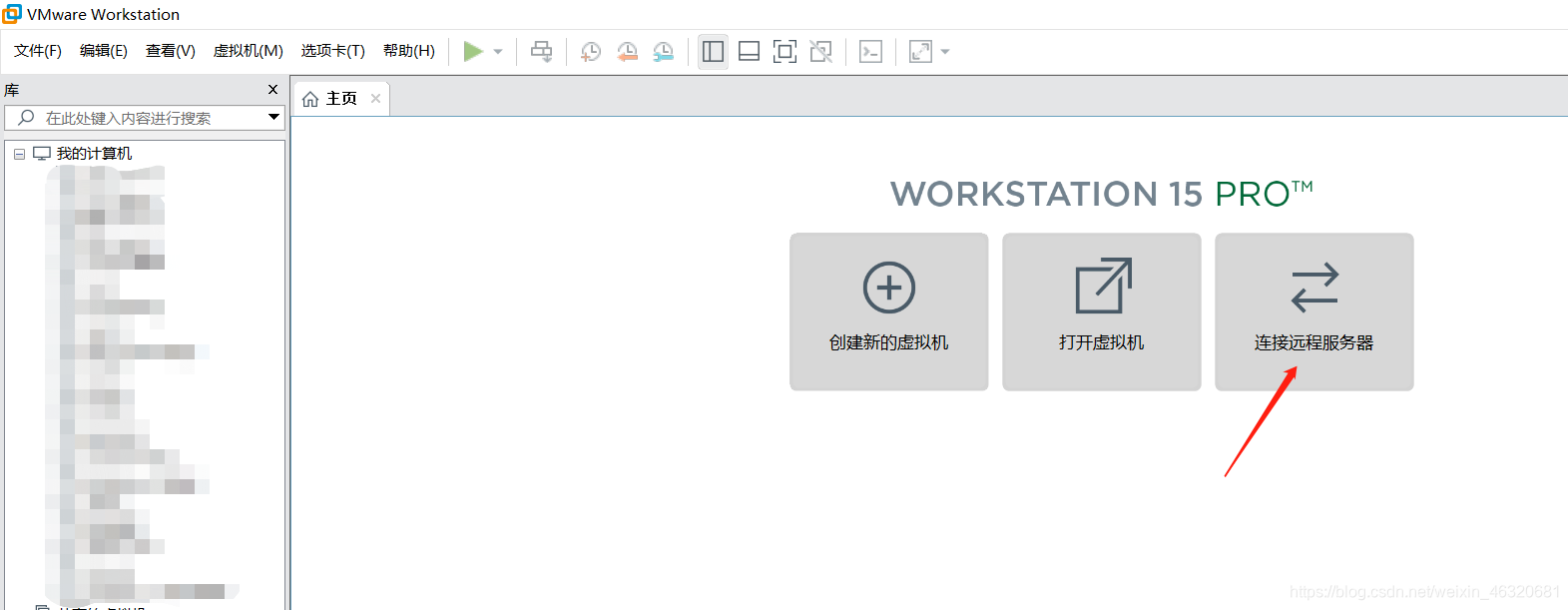Click 创建新的虚拟机 button
The image size is (1568, 610).
pos(889,311)
